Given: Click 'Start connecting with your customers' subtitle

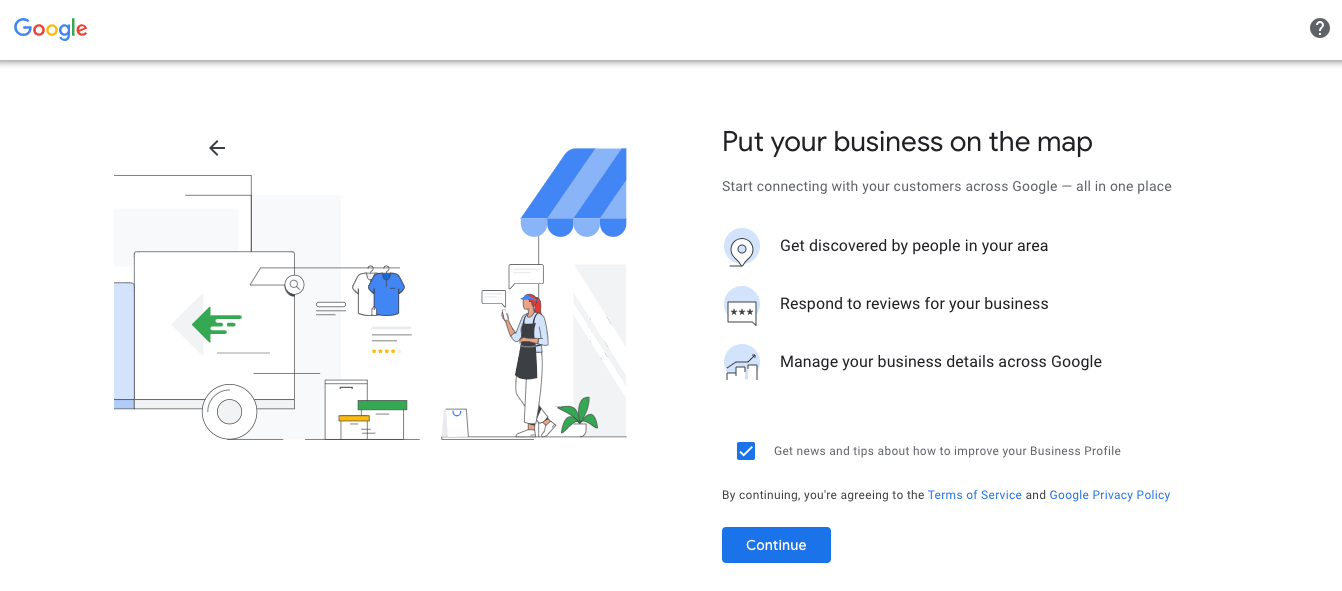Looking at the screenshot, I should coord(947,186).
